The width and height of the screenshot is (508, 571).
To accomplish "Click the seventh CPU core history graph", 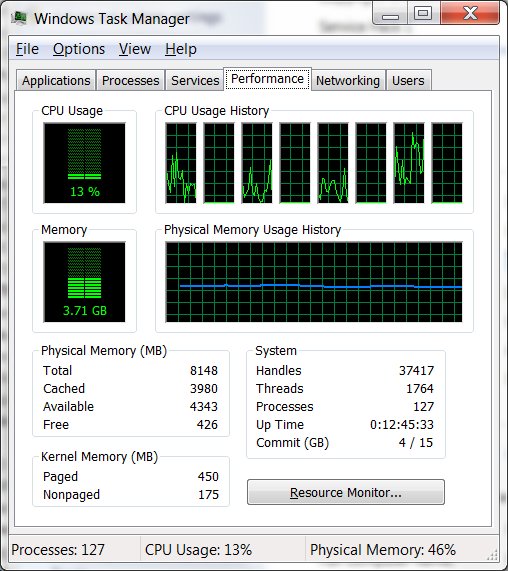I will (409, 163).
